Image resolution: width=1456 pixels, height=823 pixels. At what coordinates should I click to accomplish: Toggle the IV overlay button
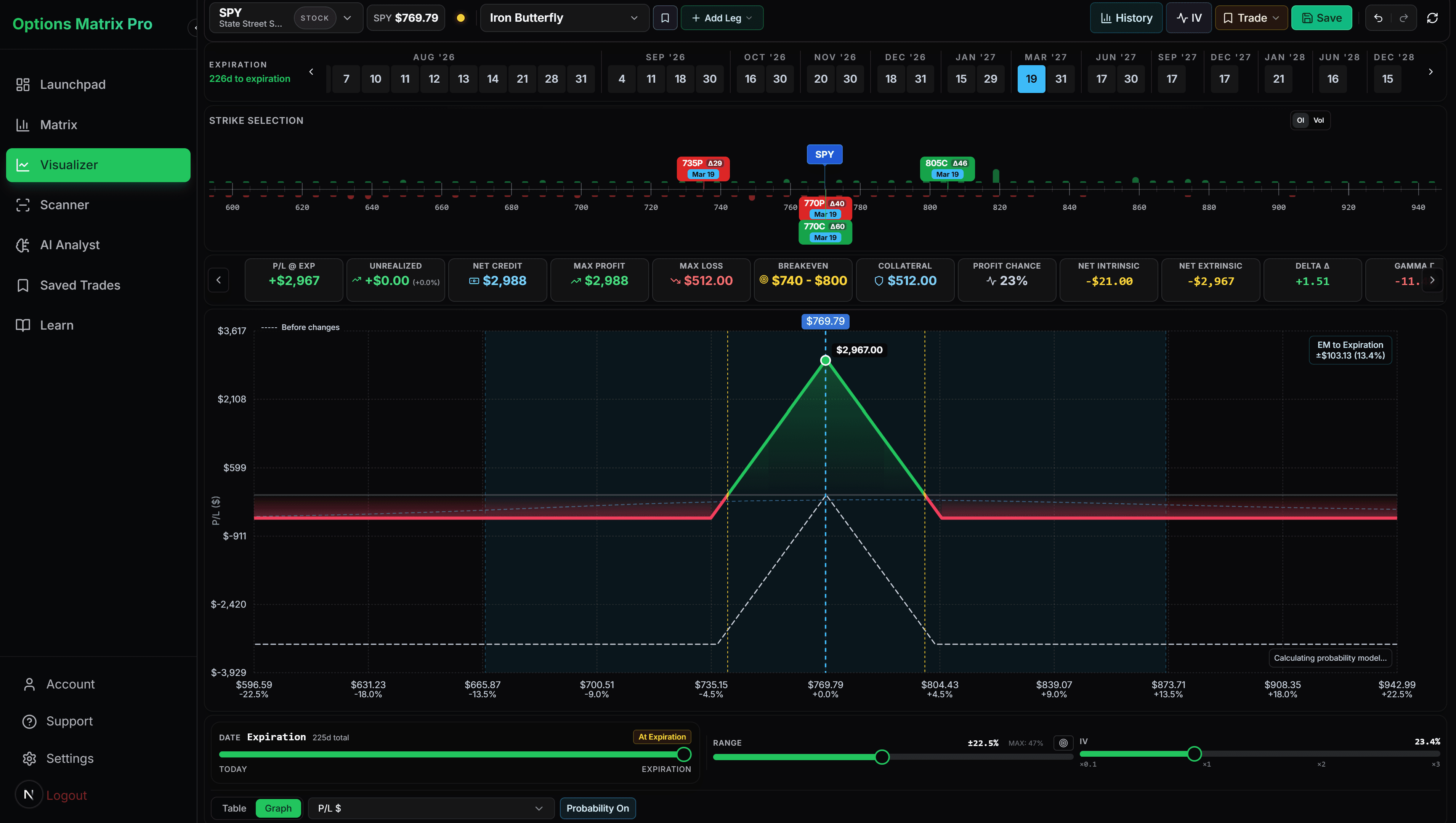tap(1188, 18)
